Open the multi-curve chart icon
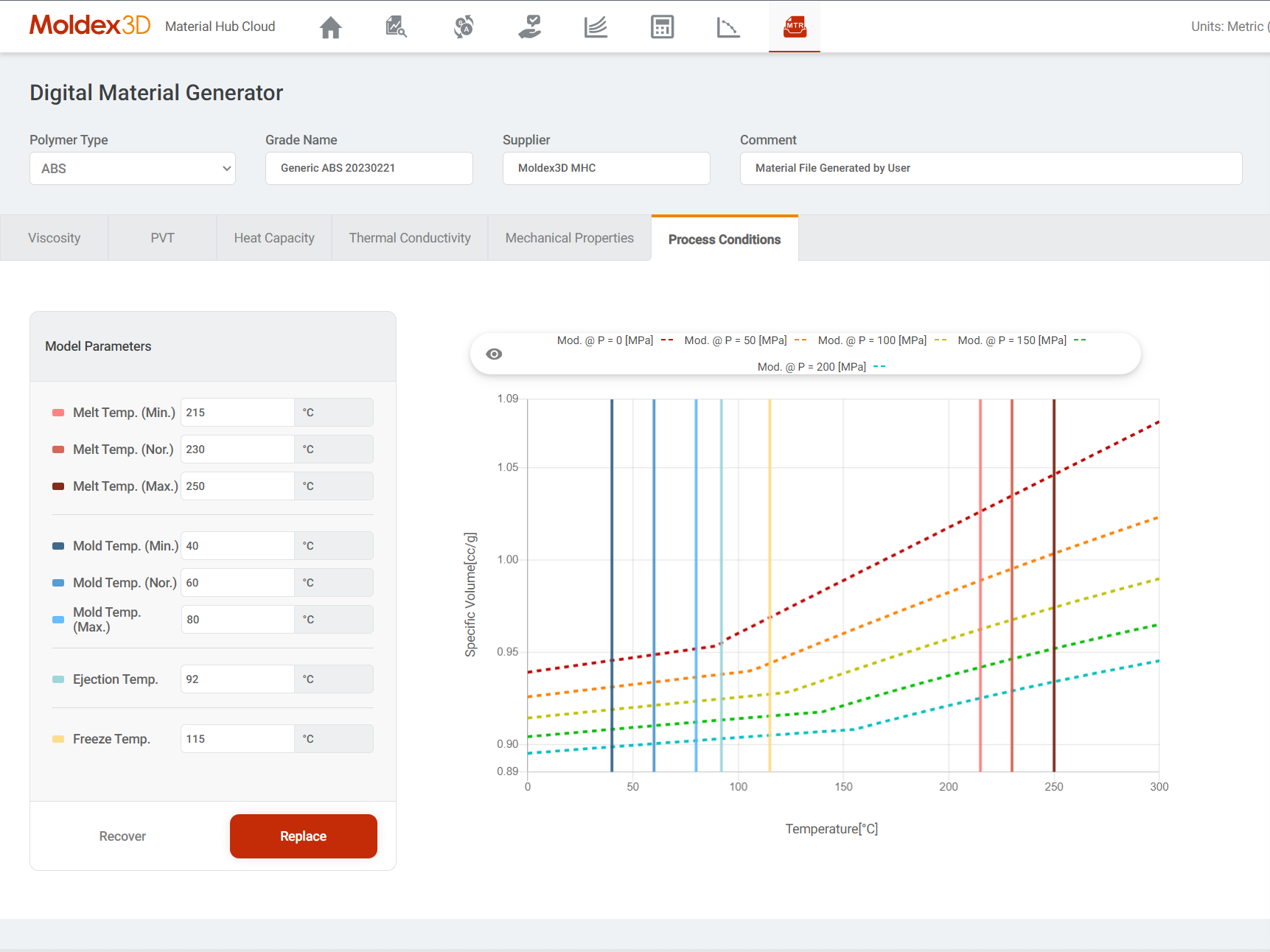1270x952 pixels. pos(596,27)
